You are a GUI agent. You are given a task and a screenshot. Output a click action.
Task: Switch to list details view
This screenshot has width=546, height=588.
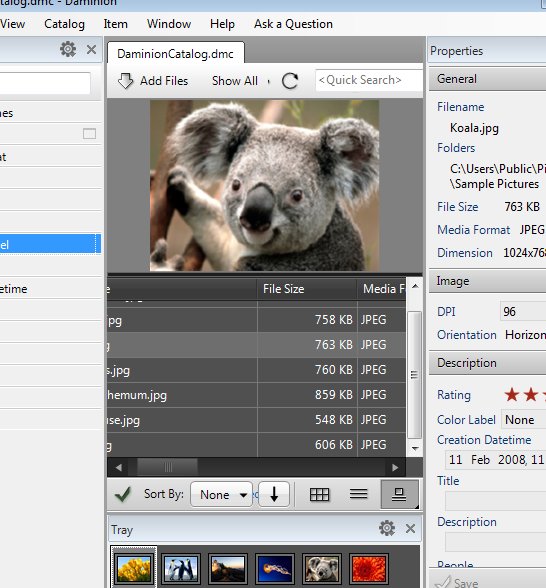coord(358,494)
